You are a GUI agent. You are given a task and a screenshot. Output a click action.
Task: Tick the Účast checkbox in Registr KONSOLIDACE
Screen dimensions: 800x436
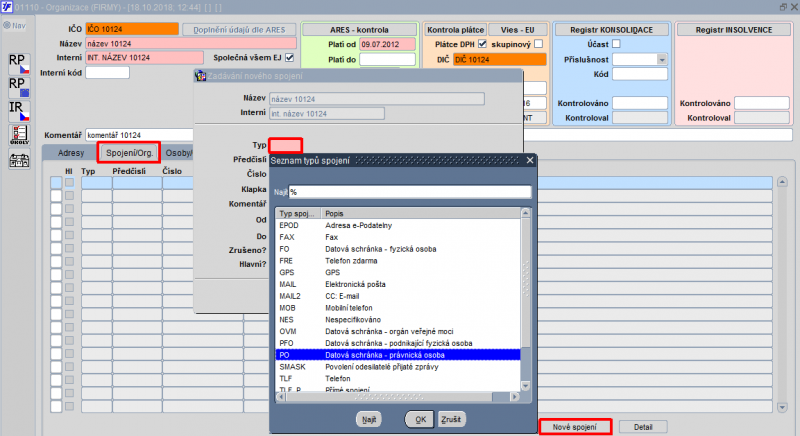(616, 44)
